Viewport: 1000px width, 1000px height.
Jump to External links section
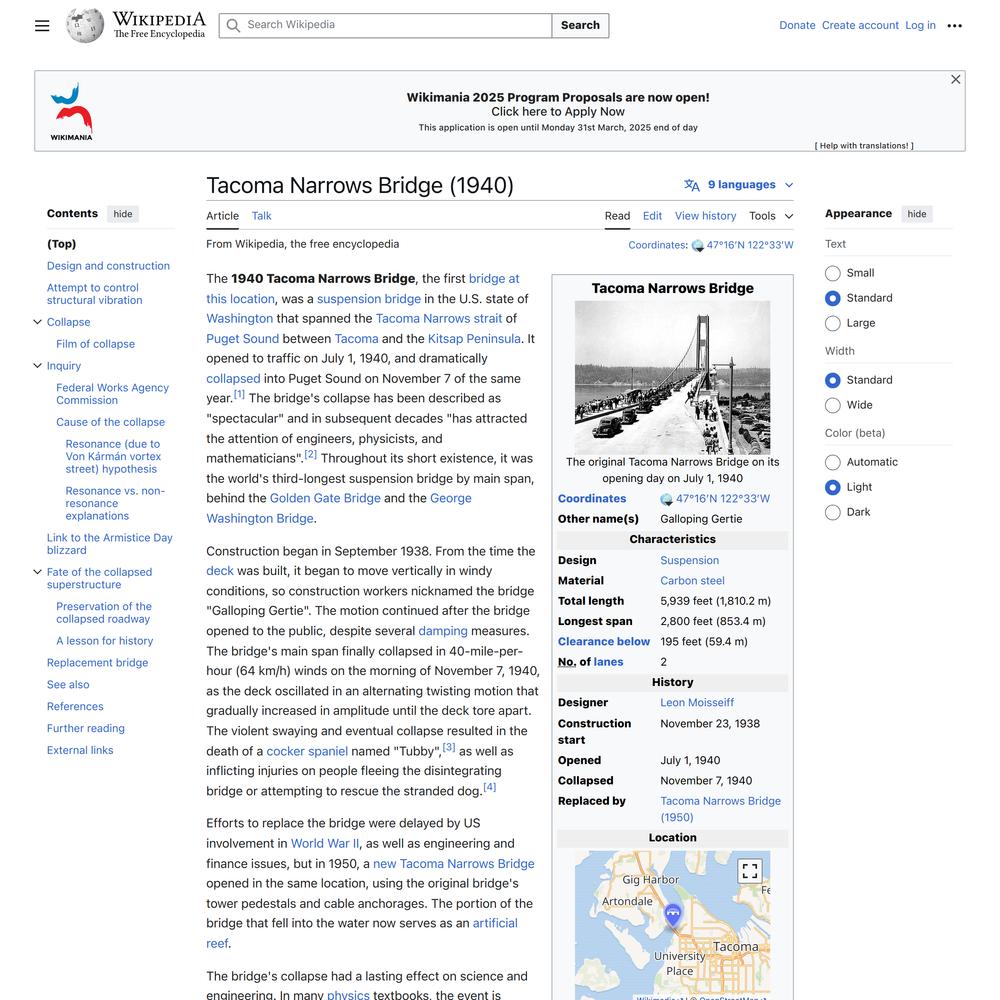80,751
